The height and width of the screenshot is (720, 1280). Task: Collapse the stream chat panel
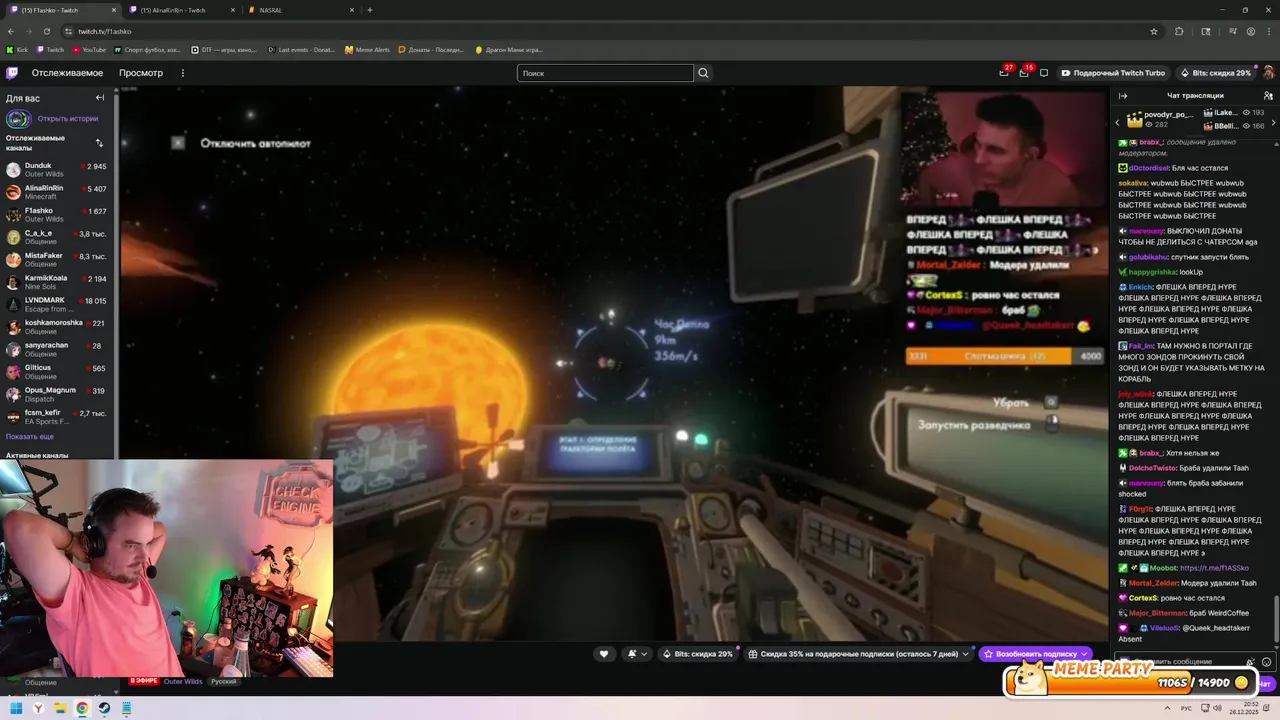click(1123, 96)
